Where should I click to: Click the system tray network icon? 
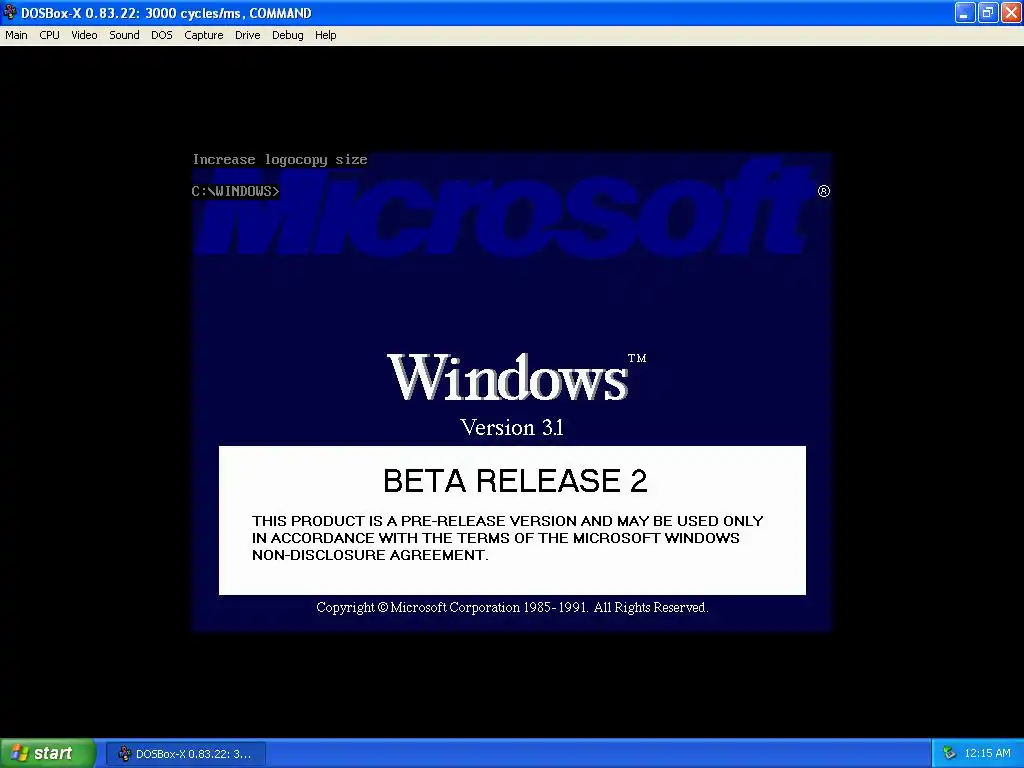point(949,754)
